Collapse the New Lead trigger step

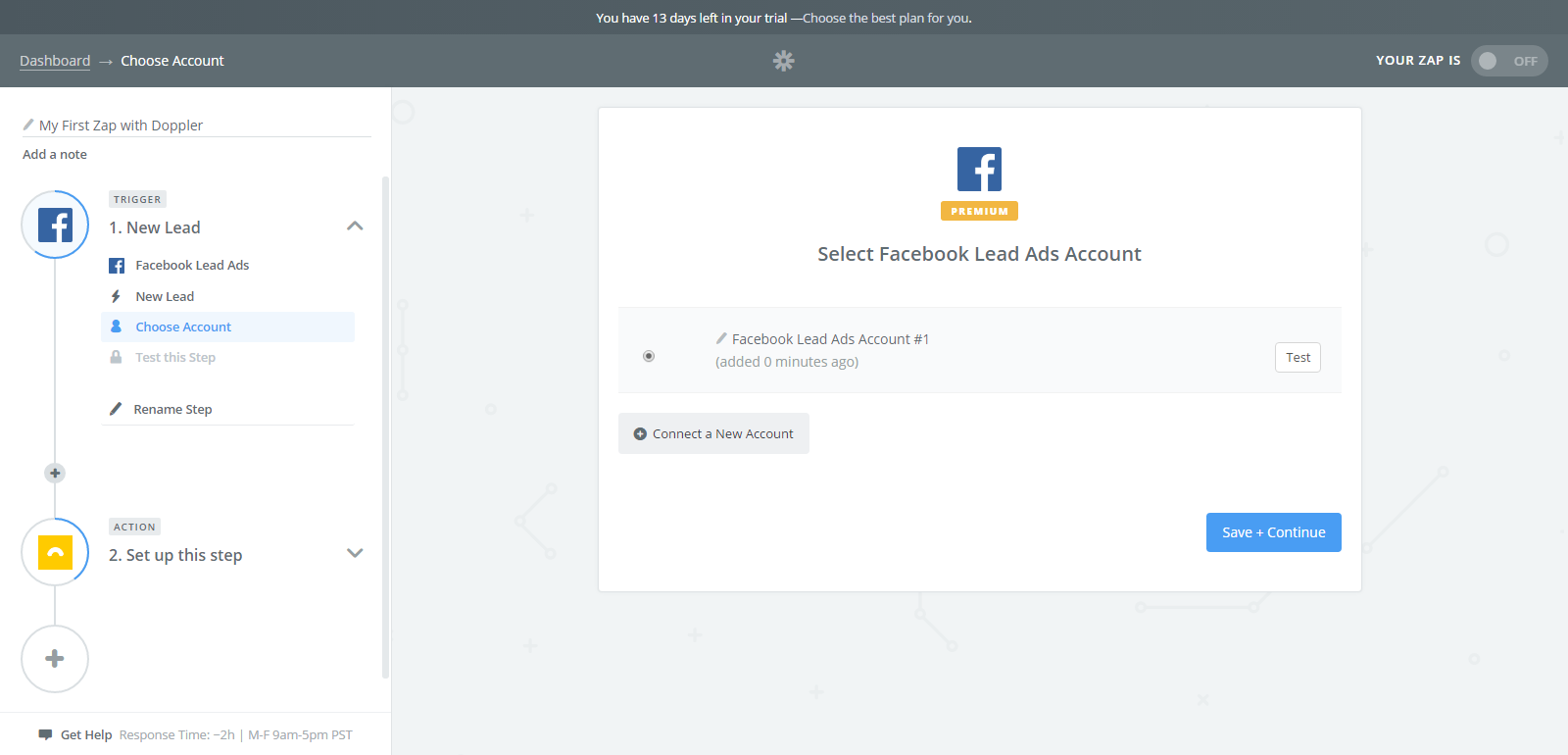pos(355,226)
